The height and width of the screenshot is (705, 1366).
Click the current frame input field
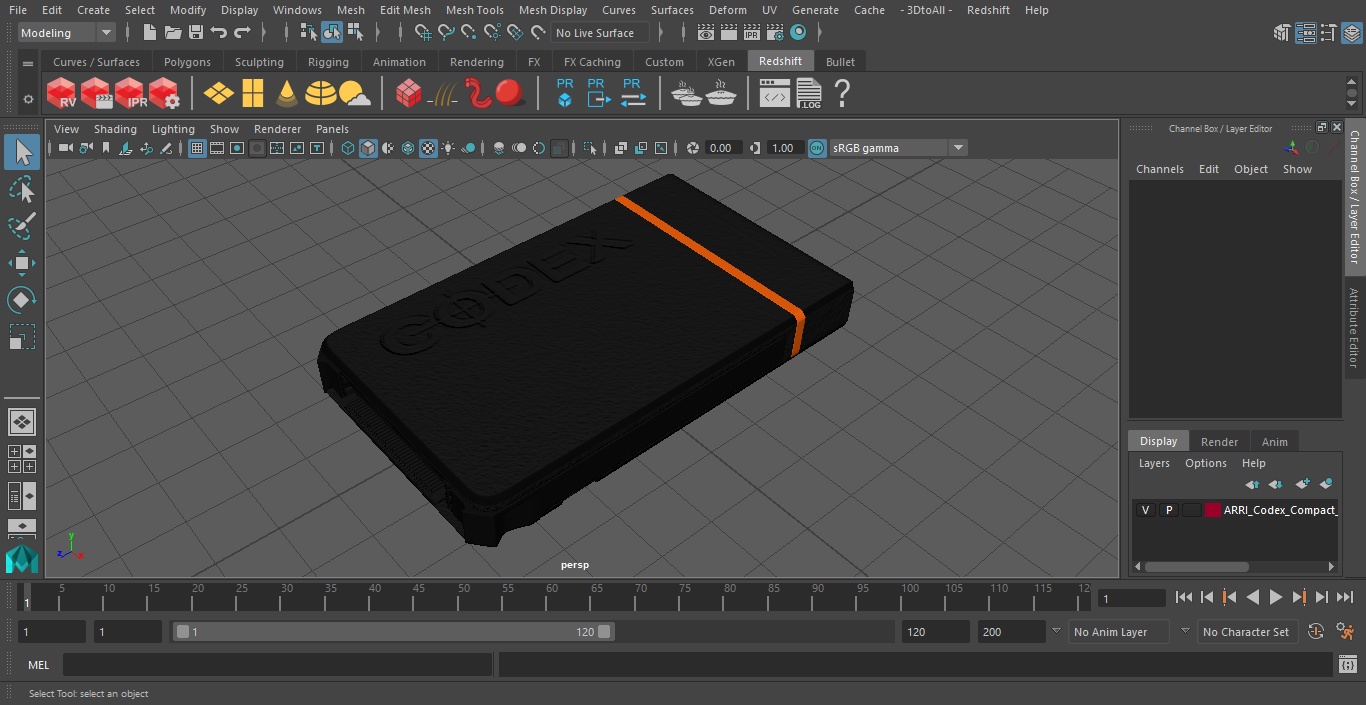click(1131, 598)
